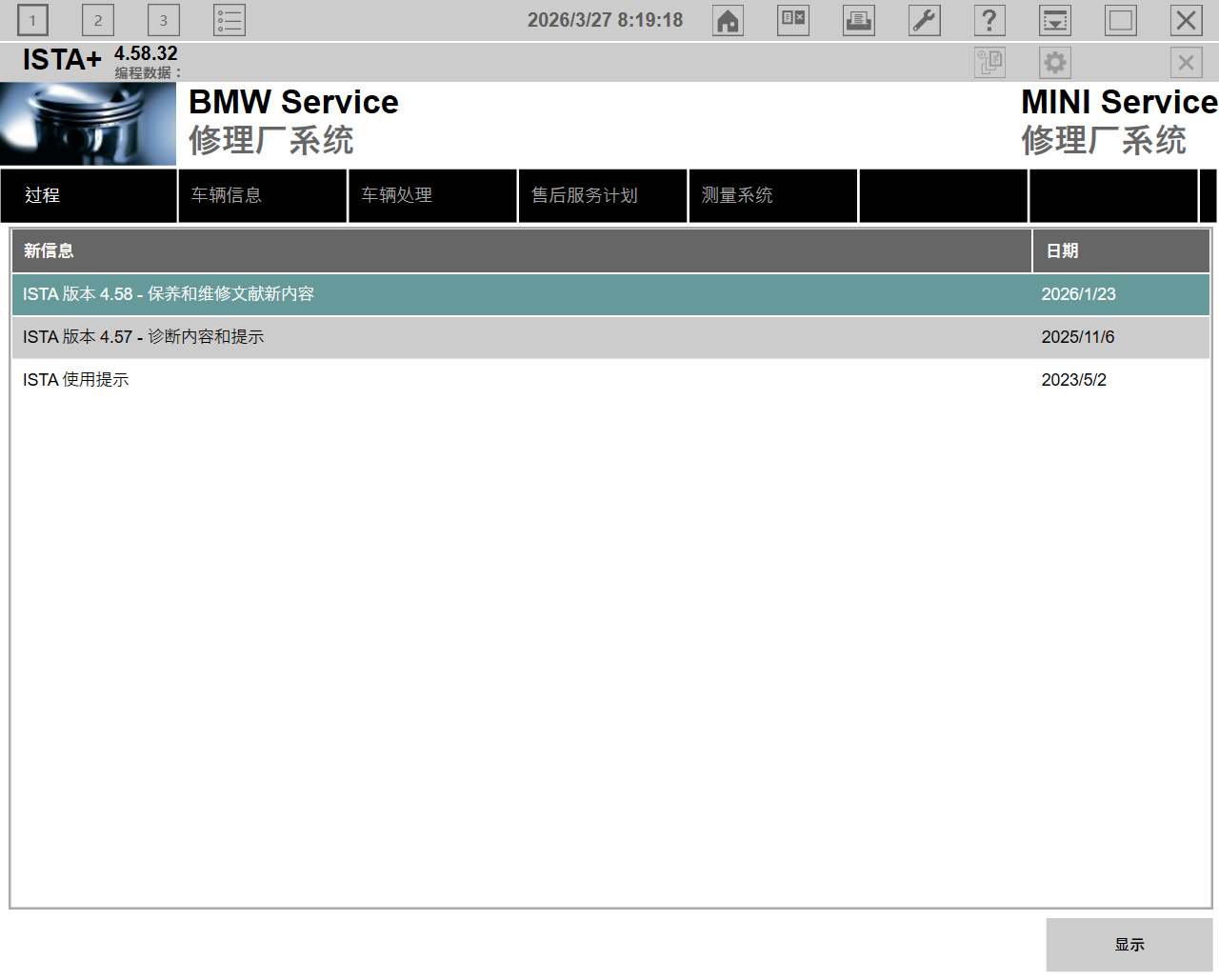Click the printer icon in toolbar

(858, 20)
